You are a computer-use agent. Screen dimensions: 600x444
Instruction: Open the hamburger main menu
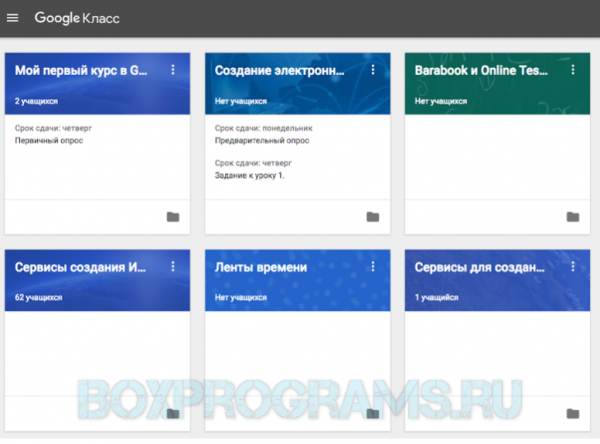point(13,18)
